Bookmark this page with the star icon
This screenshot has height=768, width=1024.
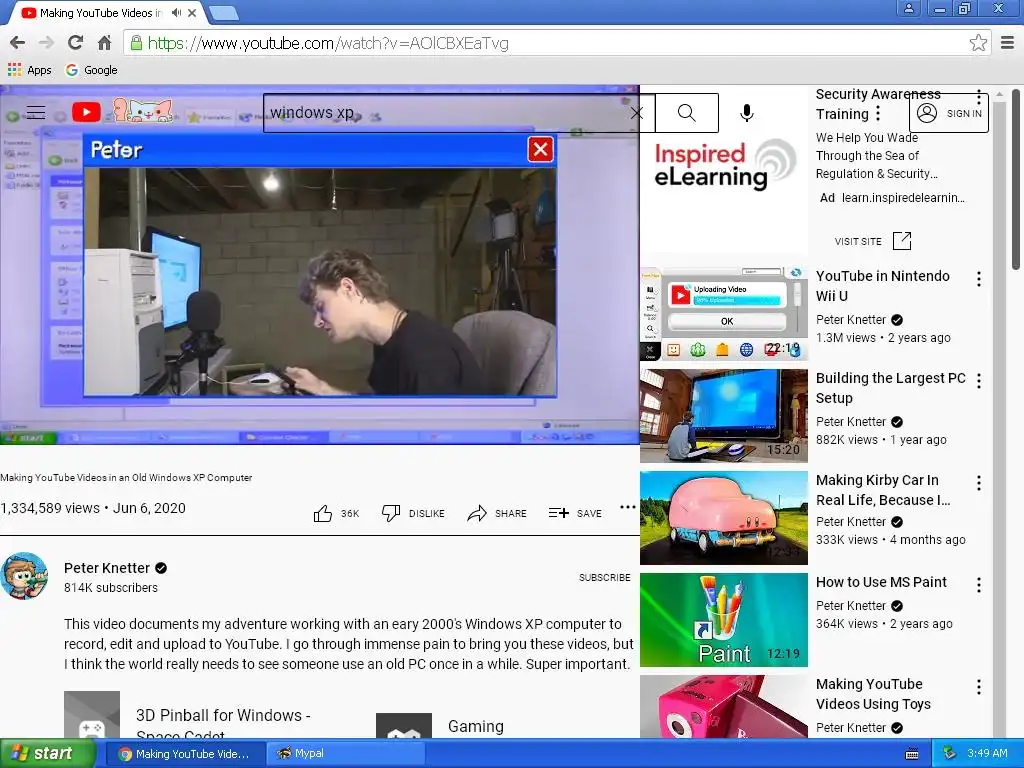tap(978, 43)
